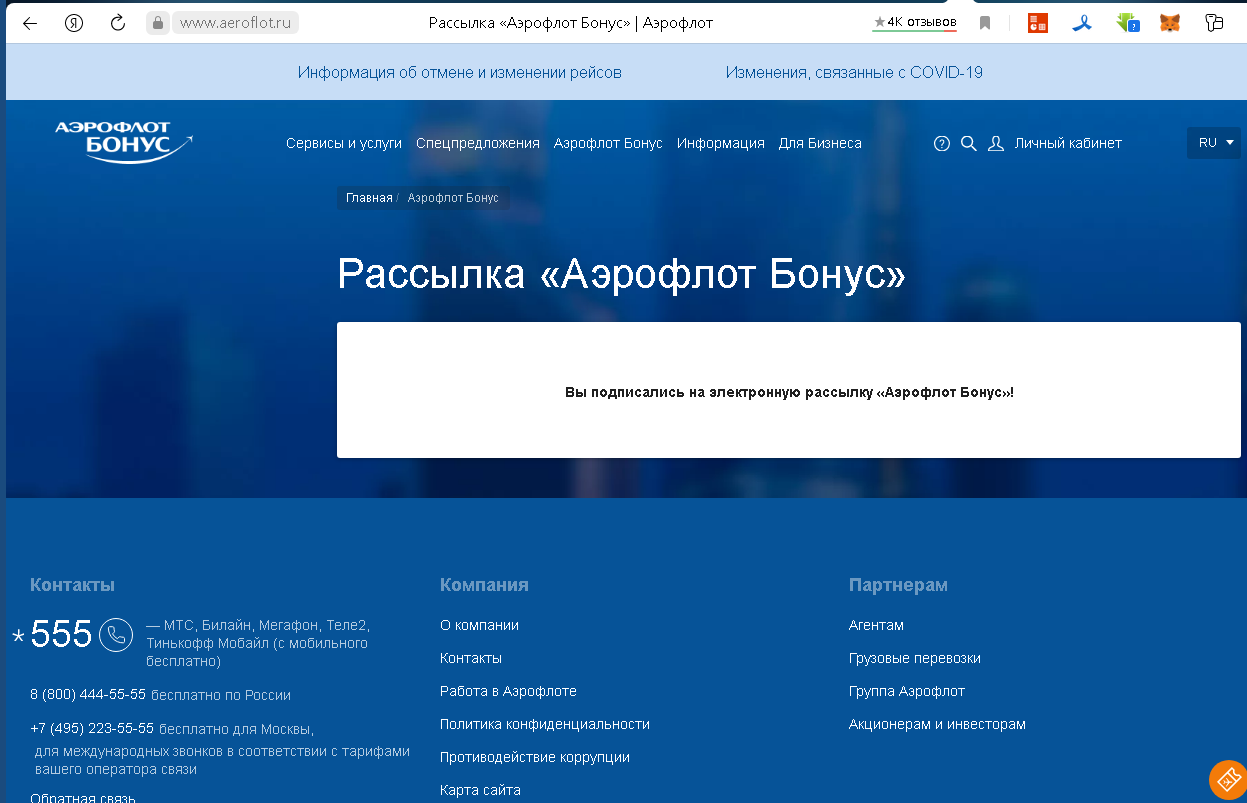1247x803 pixels.
Task: Open the red-orange extension icon
Action: click(x=1038, y=23)
